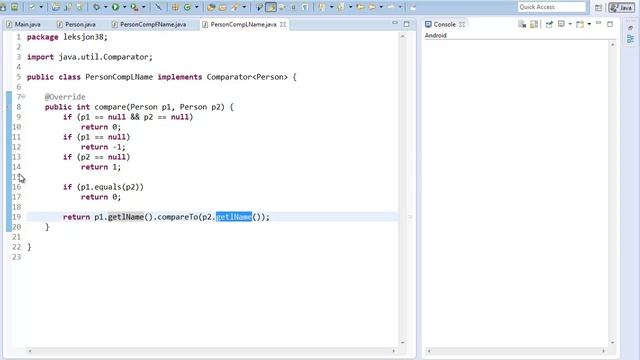Maximize the Console view

click(610, 24)
